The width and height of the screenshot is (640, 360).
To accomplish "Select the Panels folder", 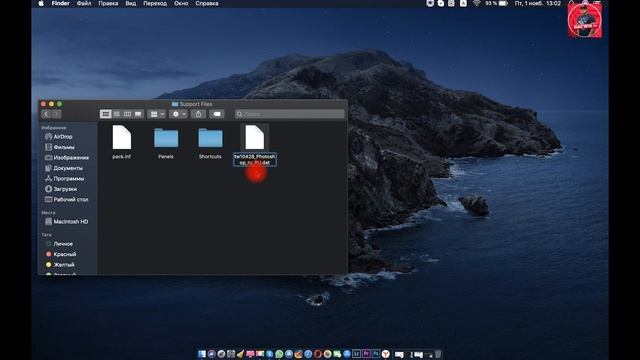I will pos(166,138).
